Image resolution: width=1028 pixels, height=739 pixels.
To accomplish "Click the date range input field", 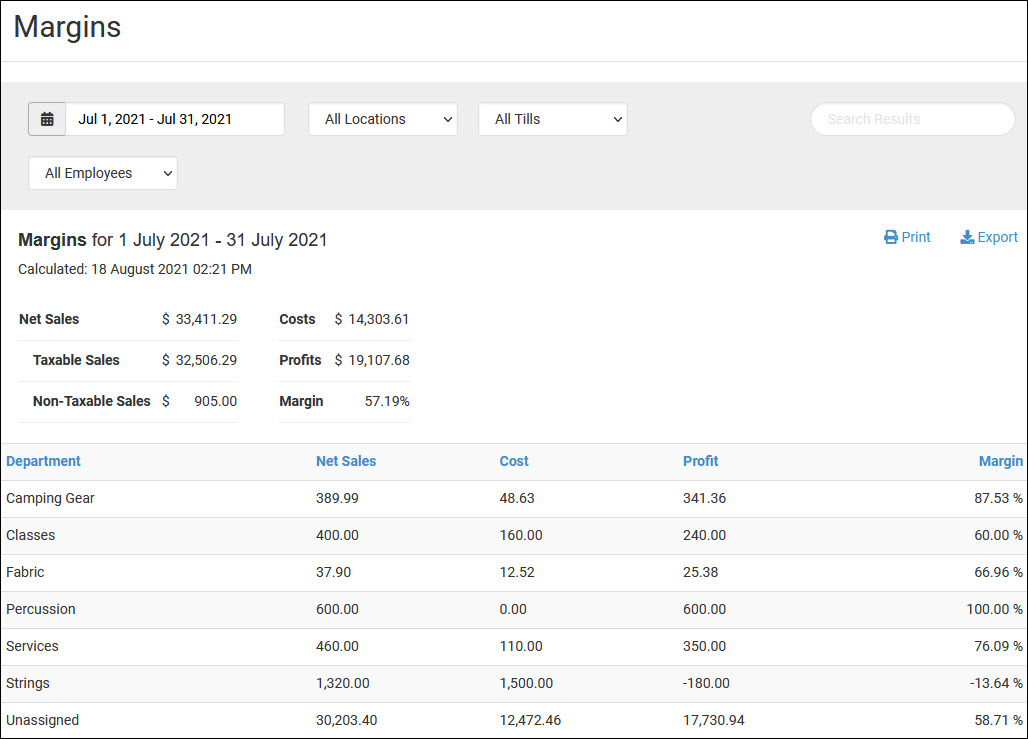I will point(175,119).
